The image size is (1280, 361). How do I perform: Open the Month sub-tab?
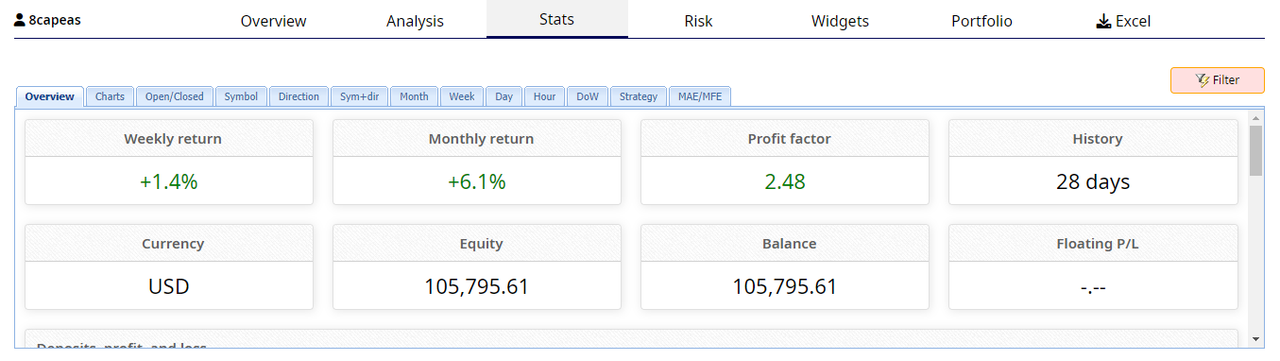[414, 97]
